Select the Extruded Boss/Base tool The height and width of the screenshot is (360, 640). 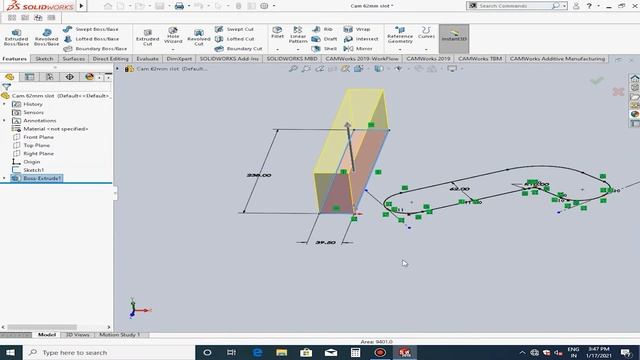click(x=16, y=37)
